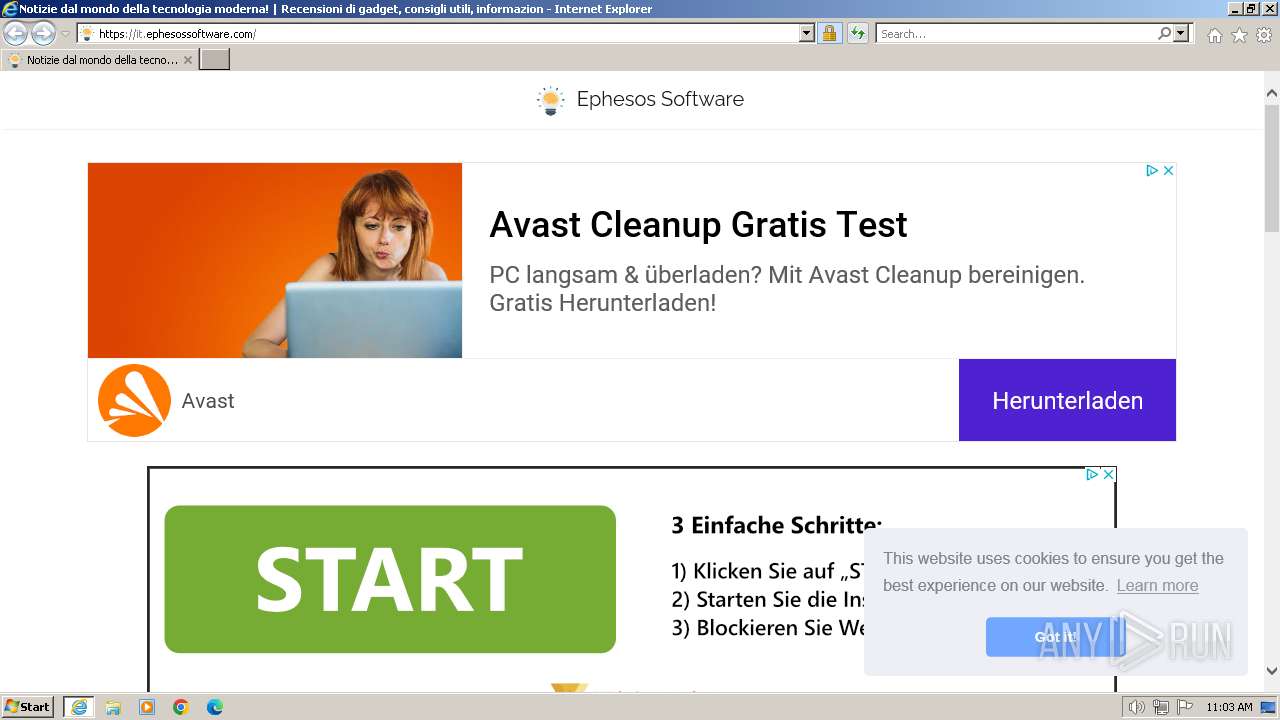Open the recent pages dropdown arrow

pyautogui.click(x=65, y=34)
